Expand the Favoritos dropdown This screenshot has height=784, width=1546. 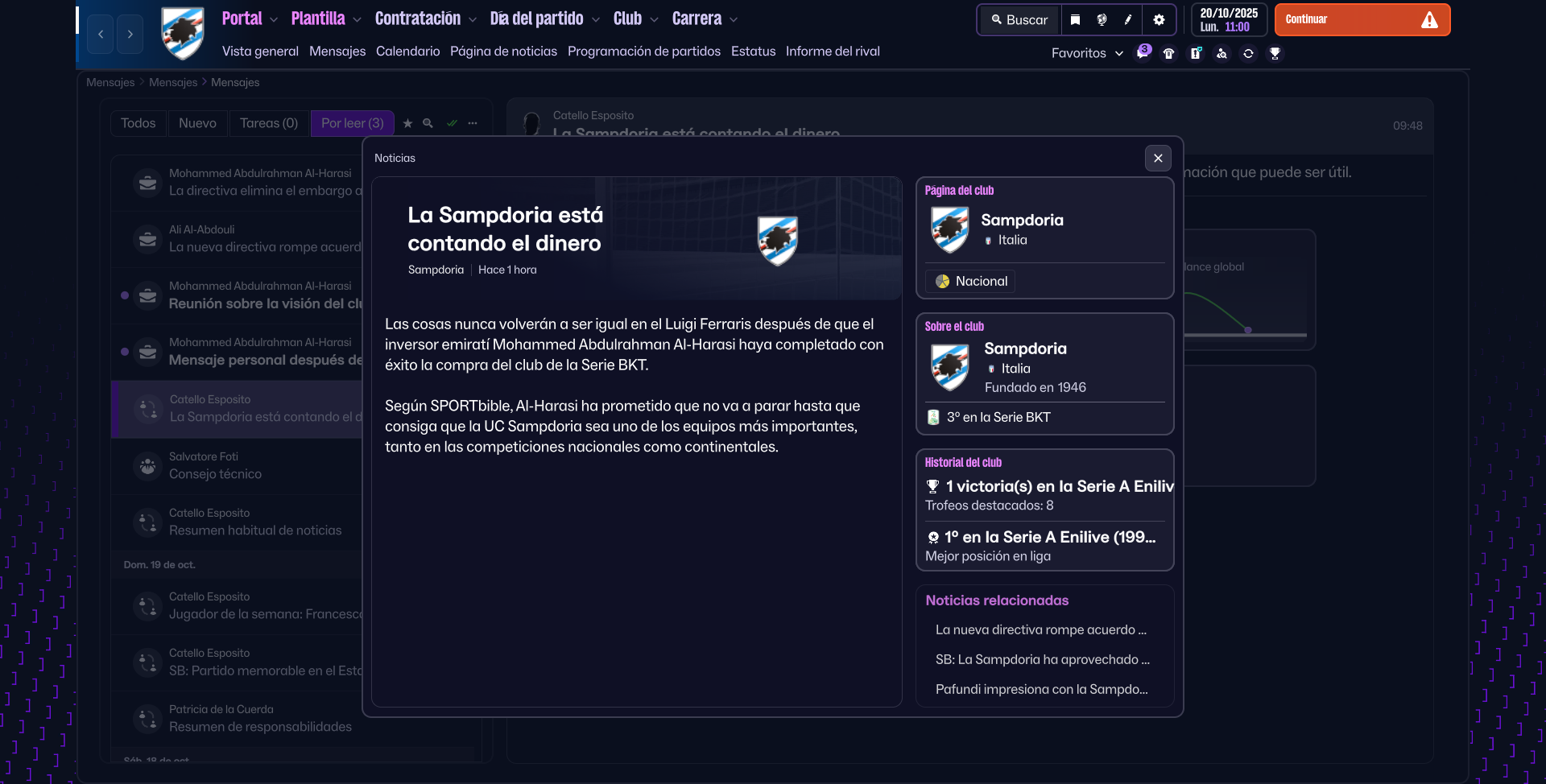1086,53
